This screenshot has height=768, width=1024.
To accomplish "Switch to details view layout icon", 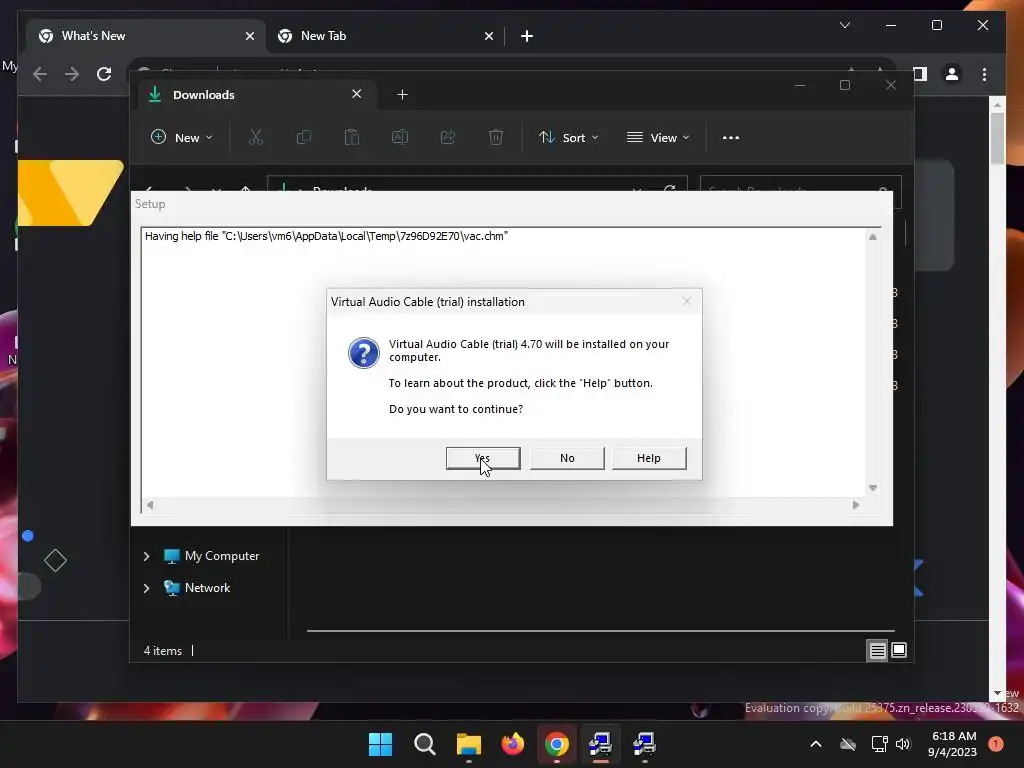I will pos(877,650).
